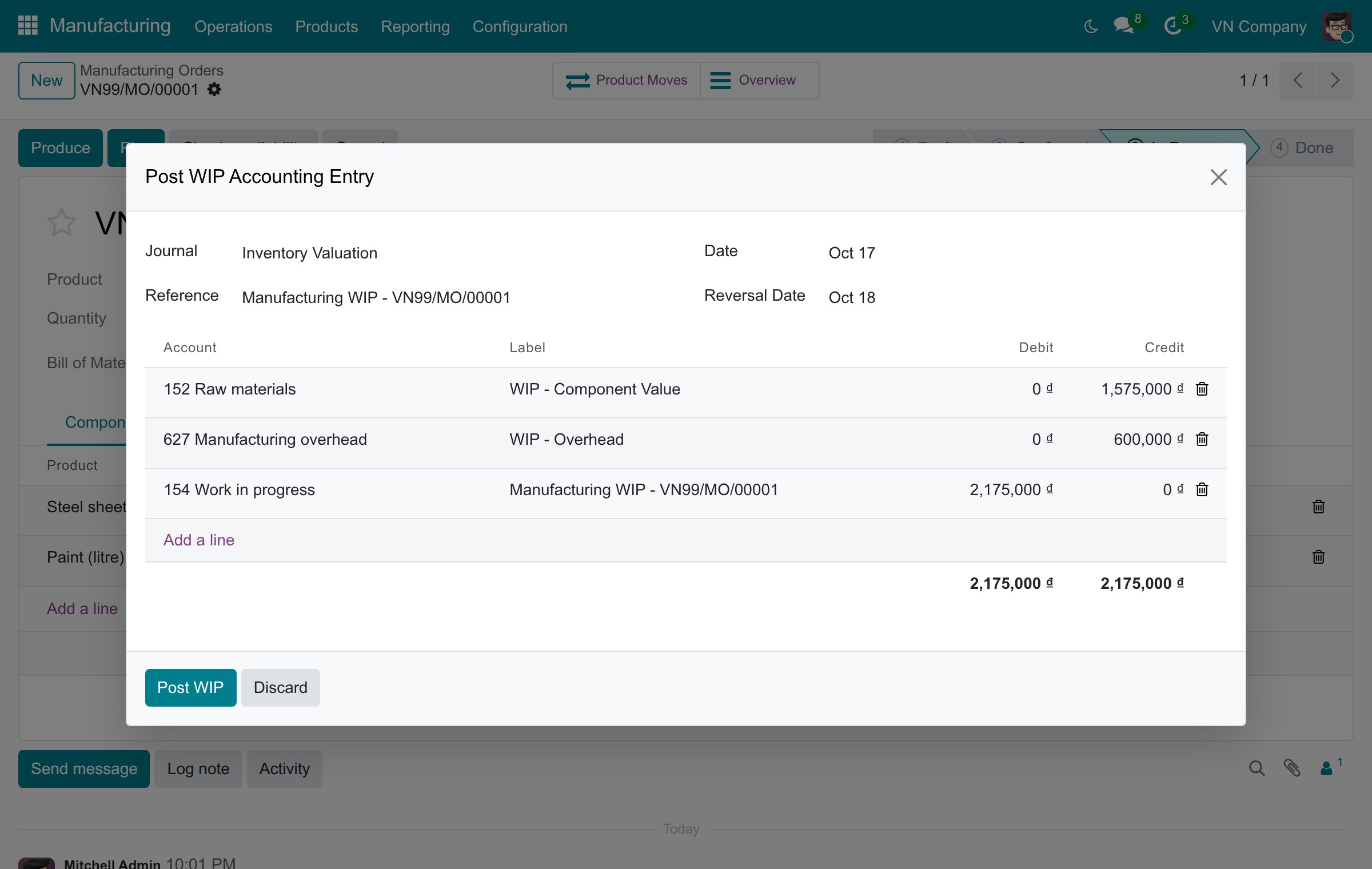This screenshot has height=869, width=1372.
Task: Switch company via VN Company
Action: [1259, 26]
